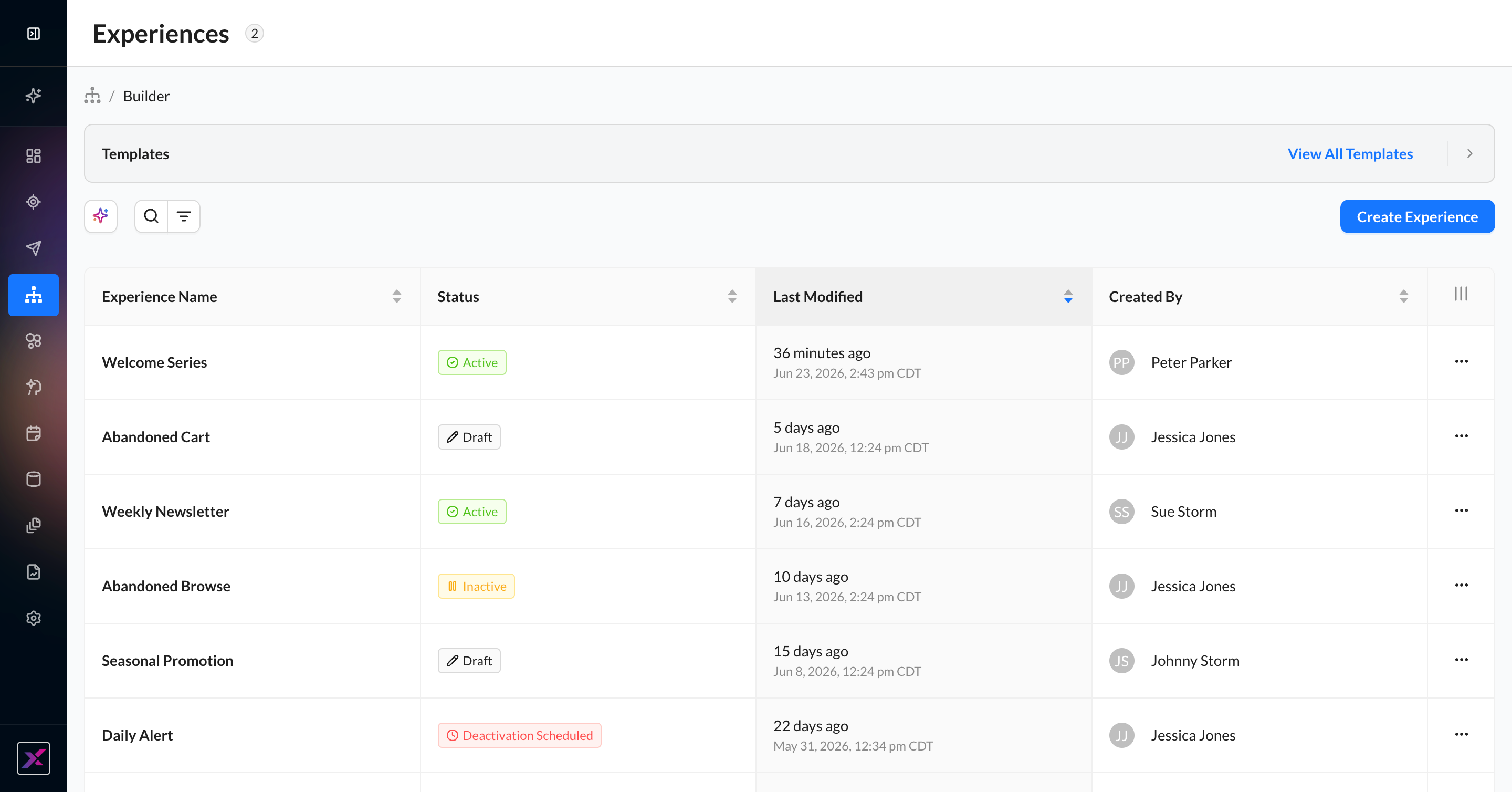Sort by Created By column
This screenshot has width=1512, height=792.
(x=1403, y=297)
